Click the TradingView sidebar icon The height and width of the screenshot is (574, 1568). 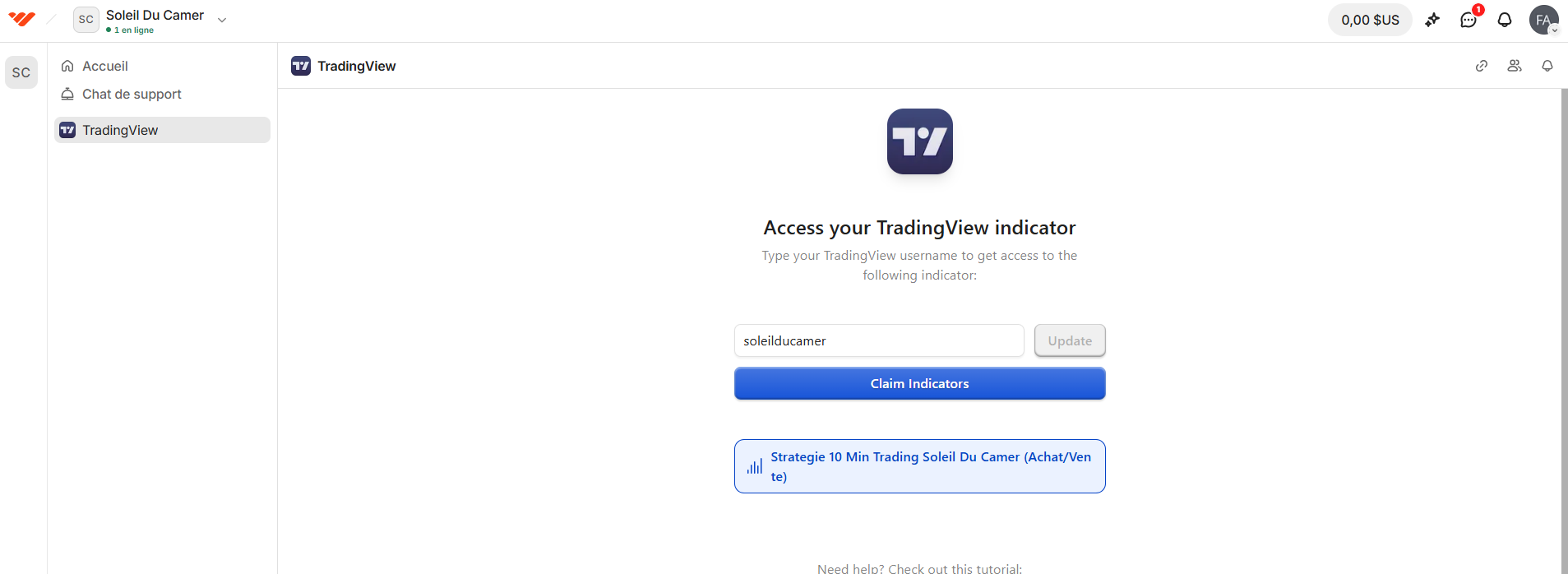pyautogui.click(x=67, y=130)
